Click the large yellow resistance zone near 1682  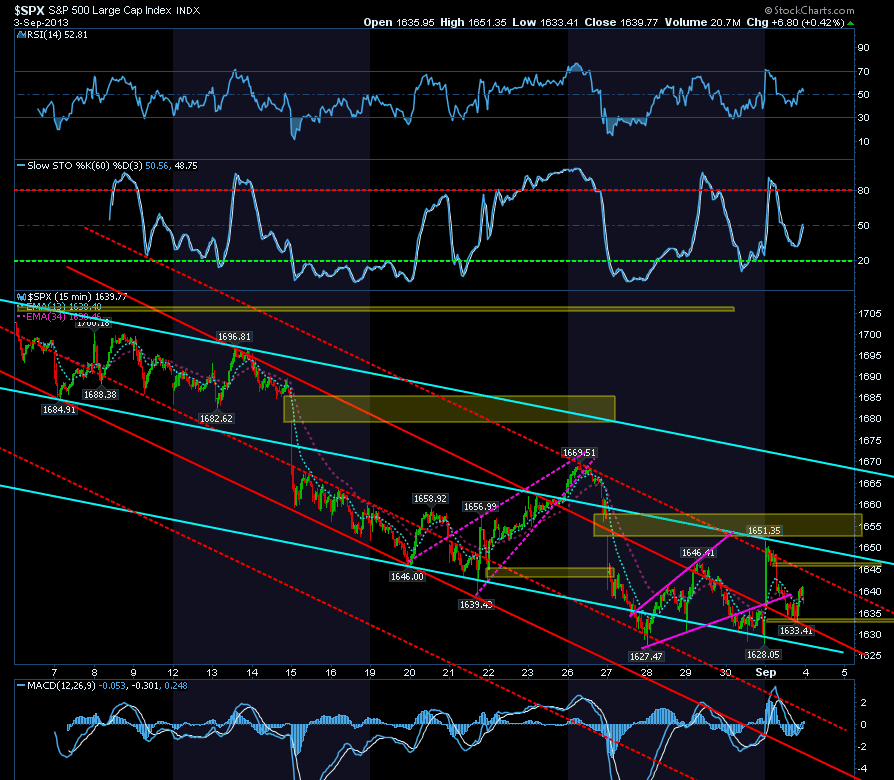449,409
